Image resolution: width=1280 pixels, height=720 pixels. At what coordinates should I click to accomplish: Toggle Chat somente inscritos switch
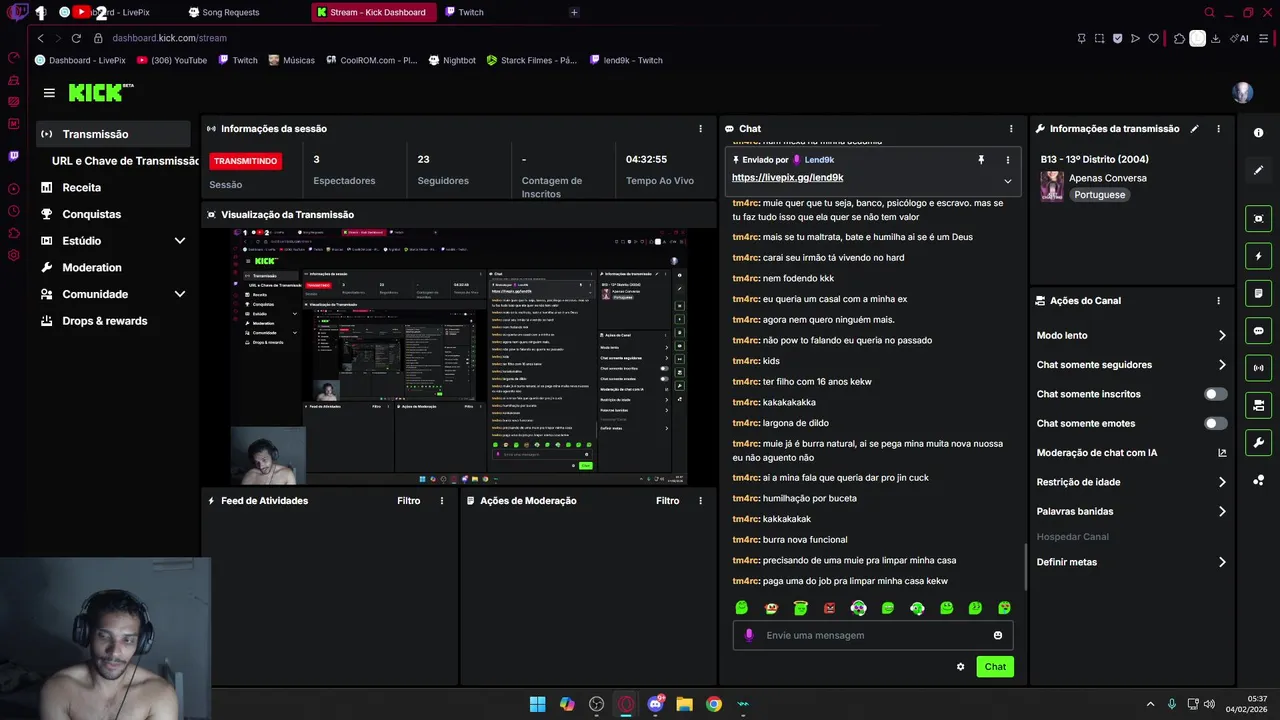pos(1215,394)
